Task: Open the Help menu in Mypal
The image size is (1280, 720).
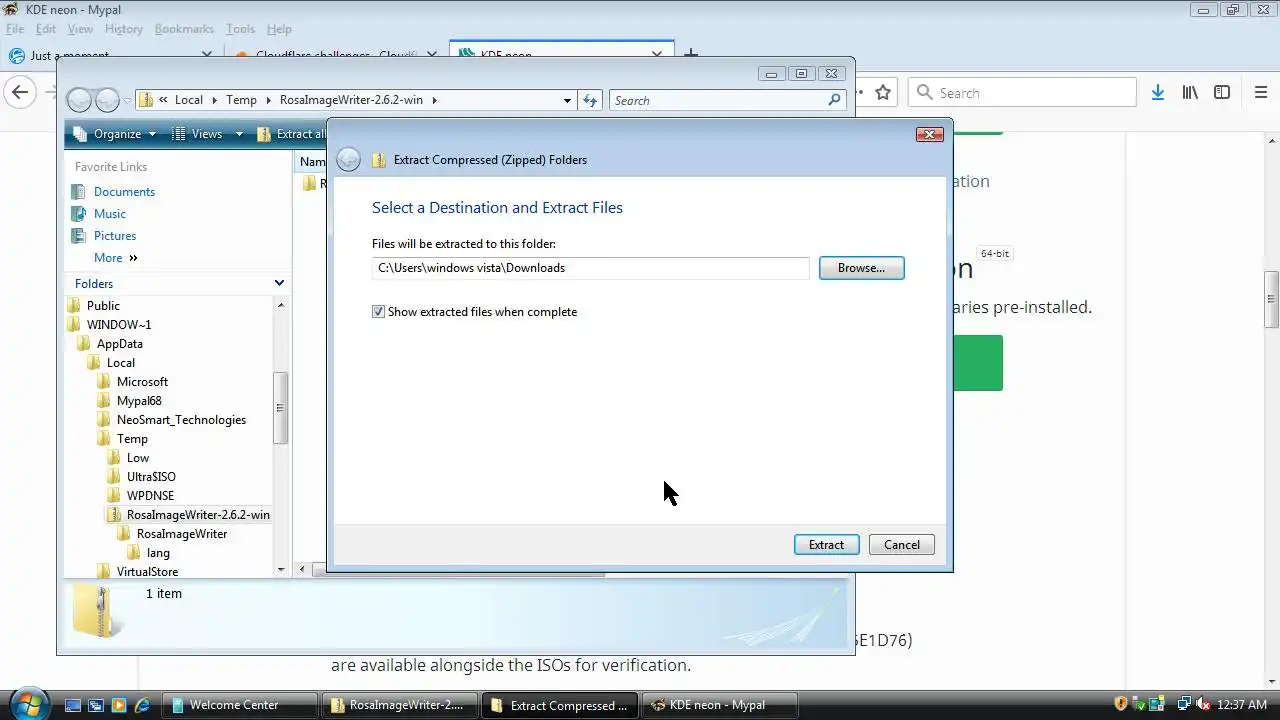Action: click(x=279, y=29)
